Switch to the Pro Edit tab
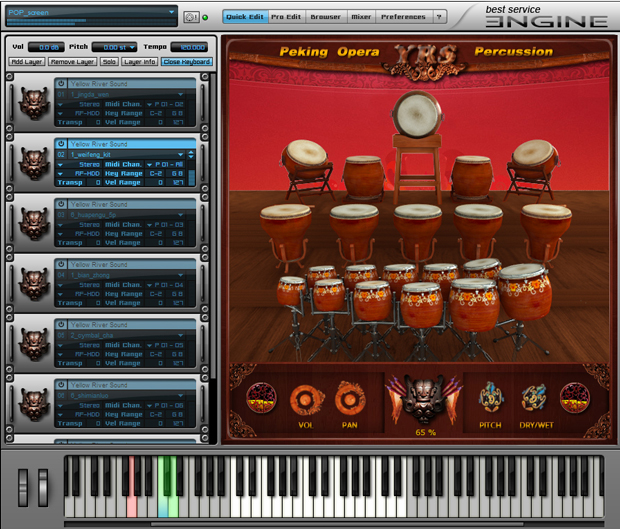Viewport: 620px width, 529px height. pos(286,17)
